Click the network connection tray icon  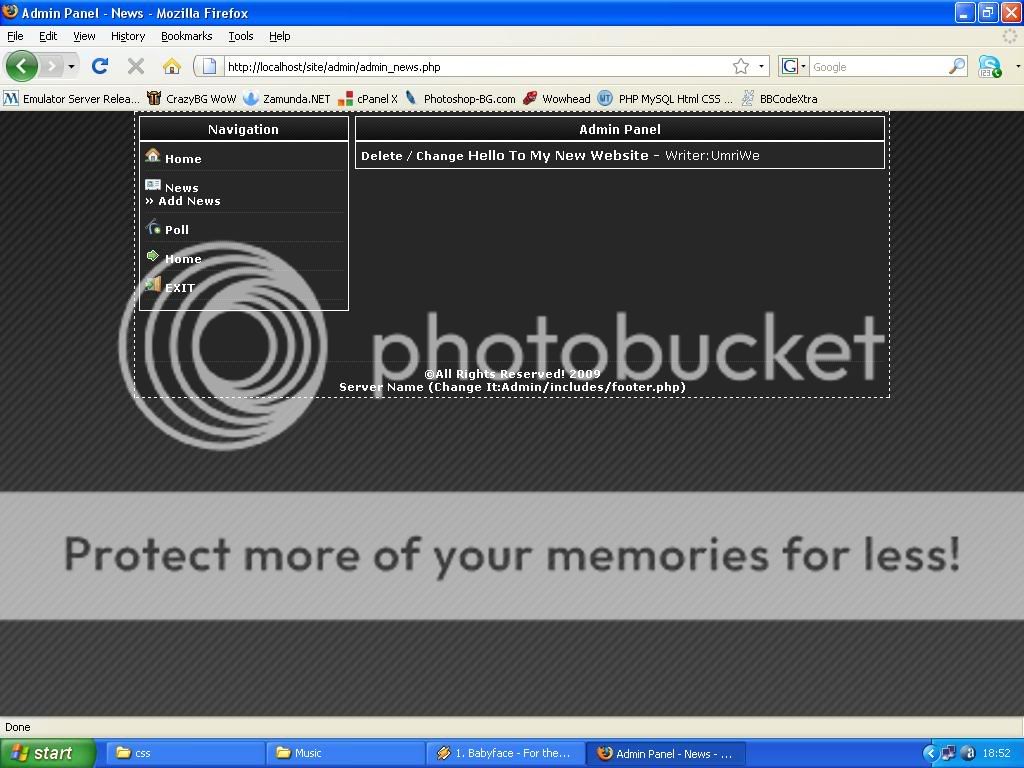tap(948, 753)
